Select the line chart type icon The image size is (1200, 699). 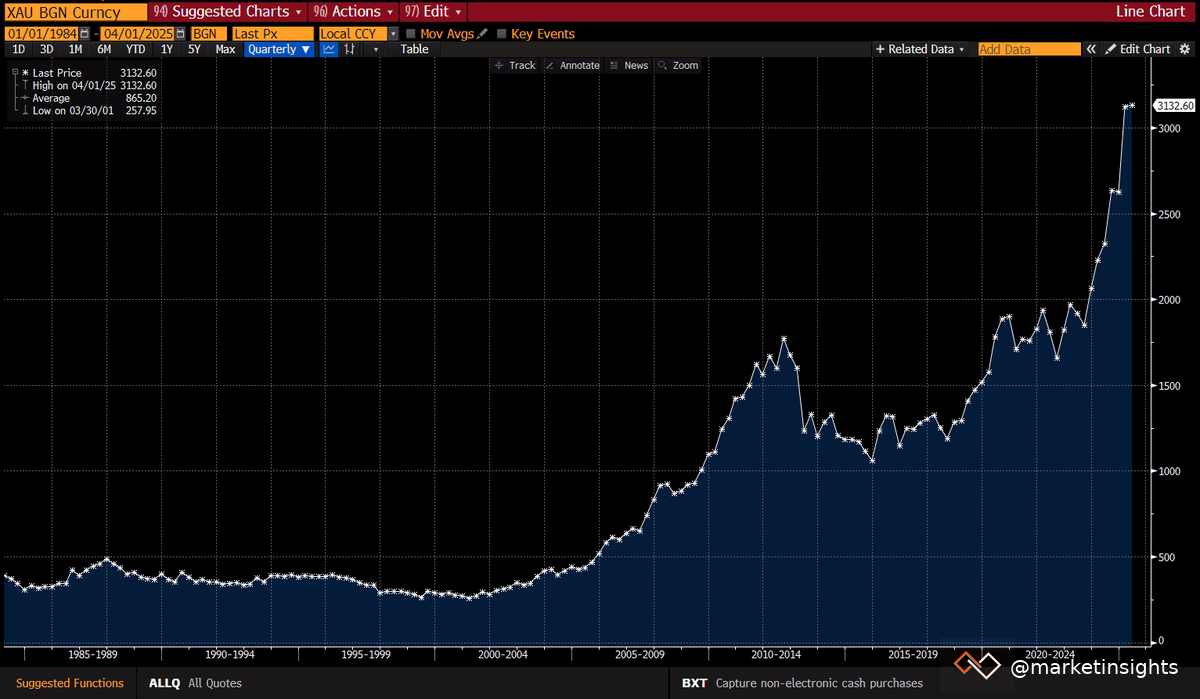point(329,49)
